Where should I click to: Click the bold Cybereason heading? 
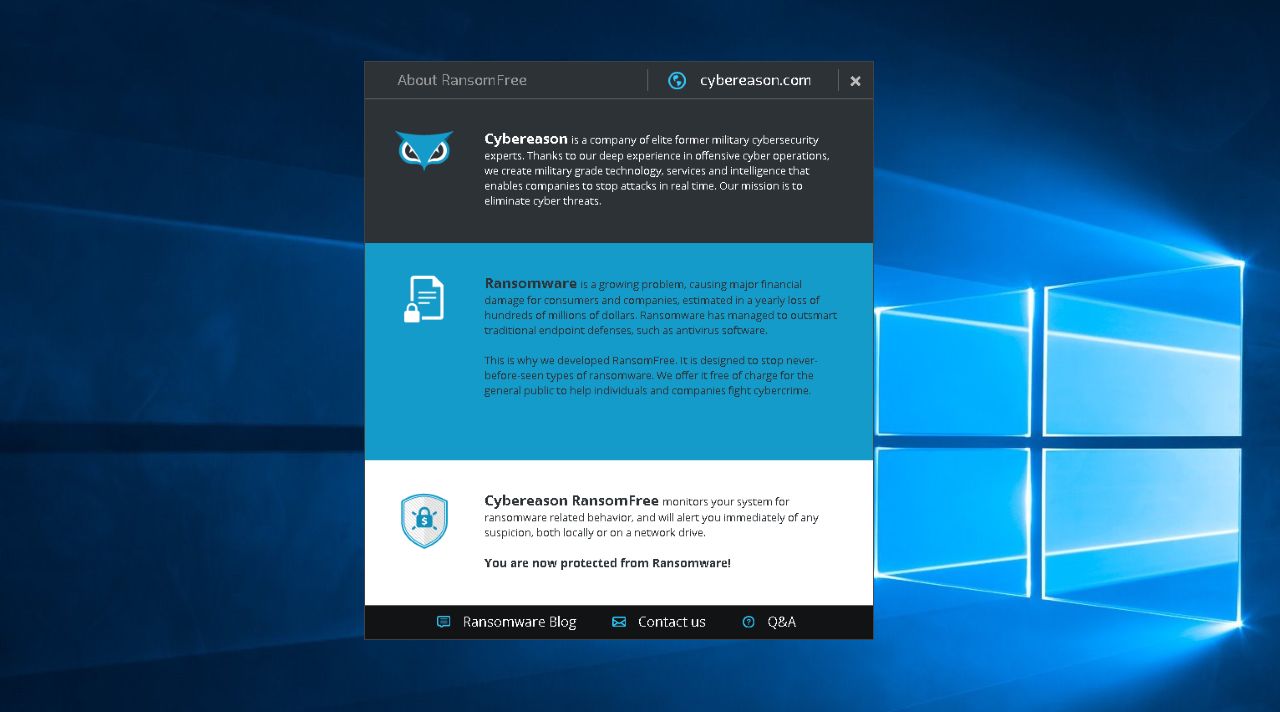[526, 139]
